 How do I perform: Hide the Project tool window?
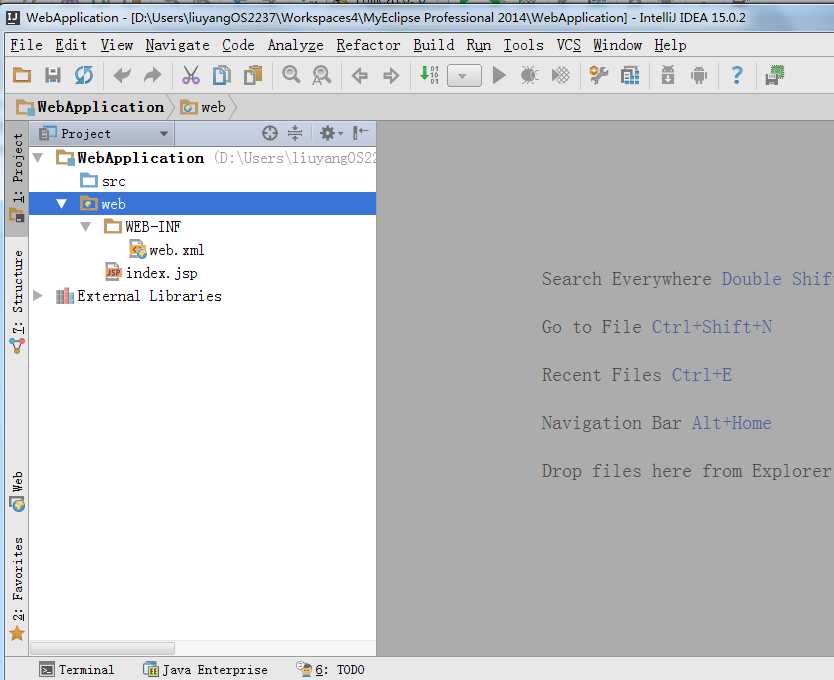pos(360,133)
